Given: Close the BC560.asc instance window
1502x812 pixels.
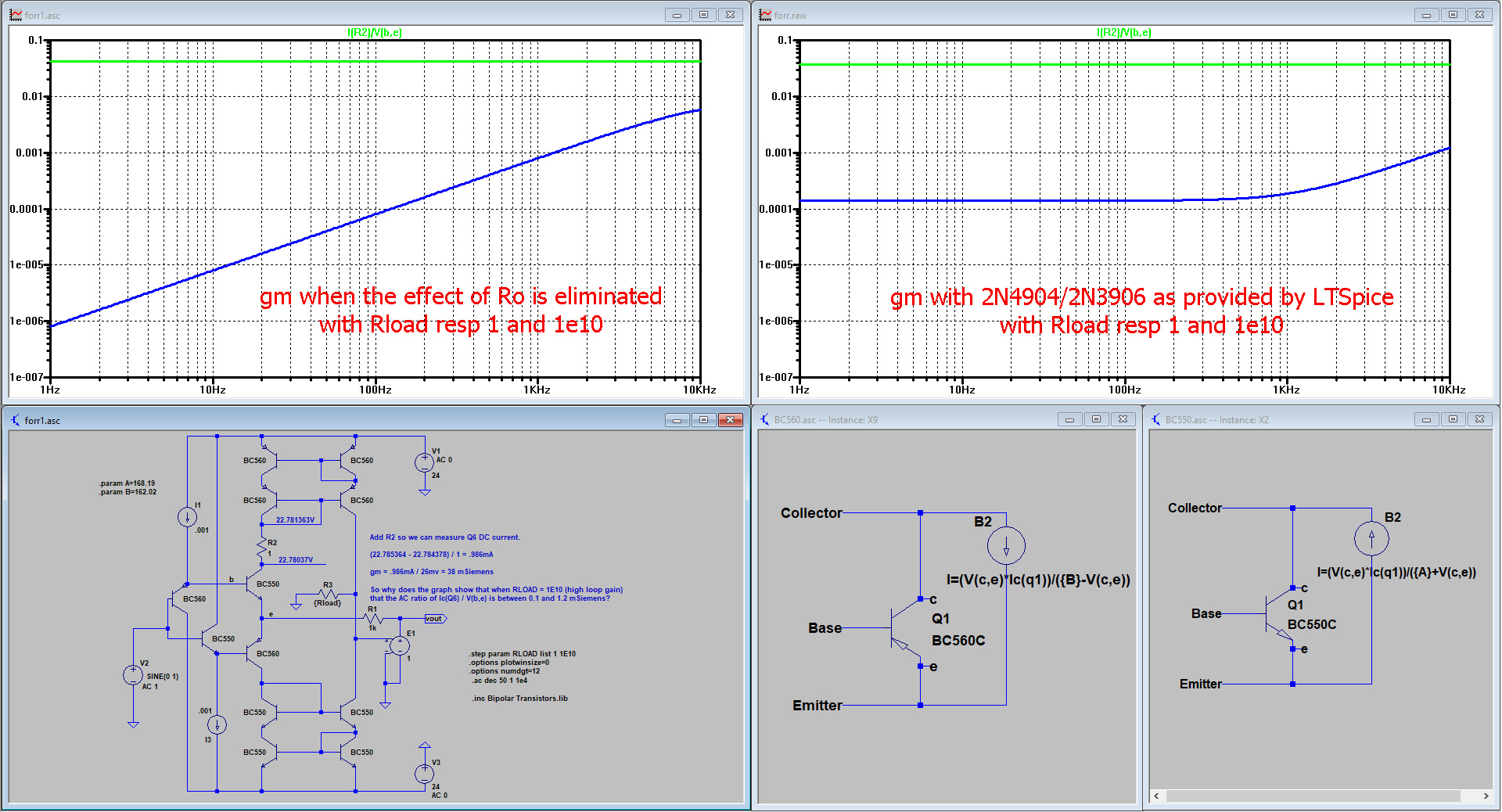Looking at the screenshot, I should [x=1123, y=419].
